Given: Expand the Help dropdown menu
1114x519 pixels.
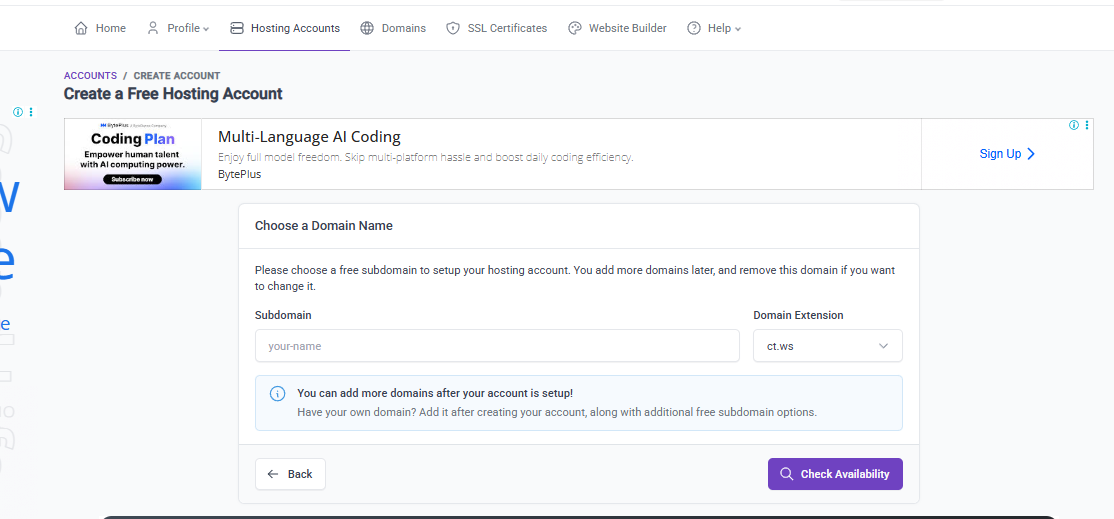Looking at the screenshot, I should click(714, 28).
